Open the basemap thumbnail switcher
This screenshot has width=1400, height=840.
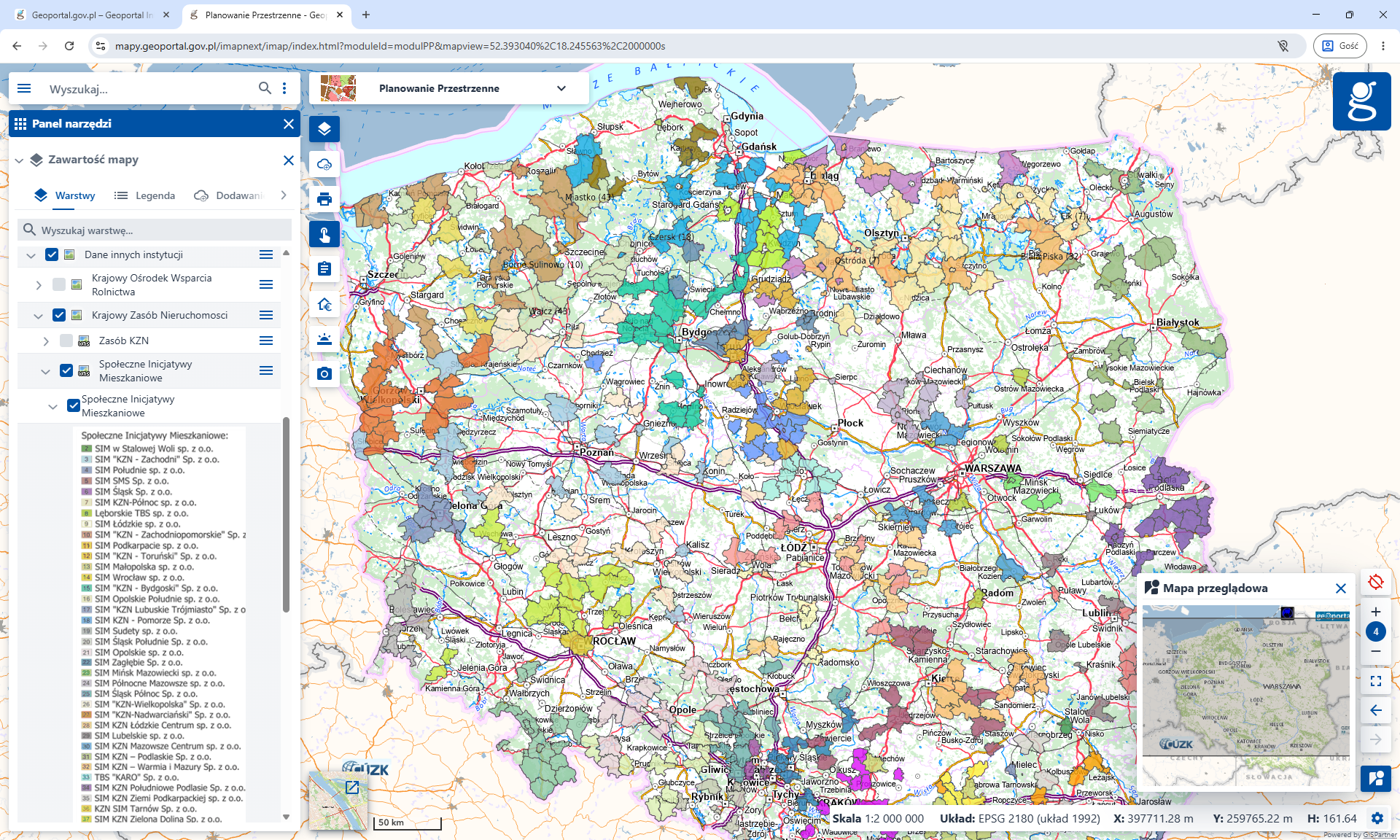click(338, 801)
